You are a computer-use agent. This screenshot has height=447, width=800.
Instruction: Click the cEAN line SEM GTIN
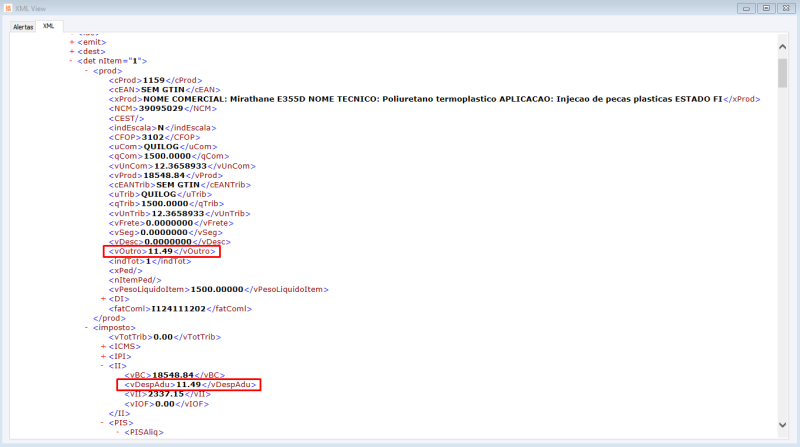(164, 90)
